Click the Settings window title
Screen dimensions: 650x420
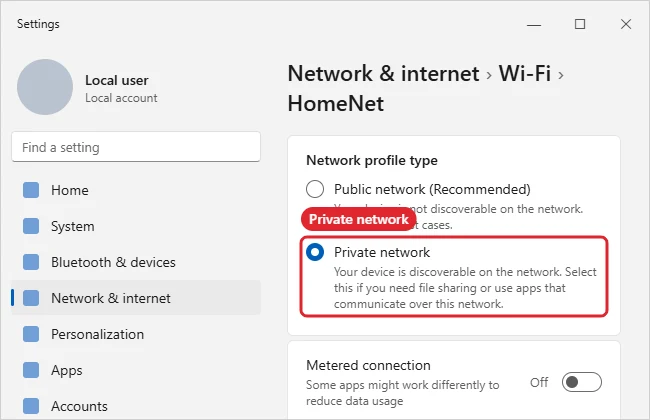pyautogui.click(x=38, y=24)
